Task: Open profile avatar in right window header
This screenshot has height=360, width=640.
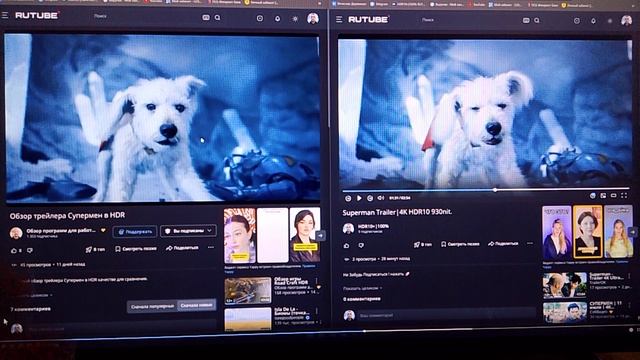Action: click(x=627, y=20)
